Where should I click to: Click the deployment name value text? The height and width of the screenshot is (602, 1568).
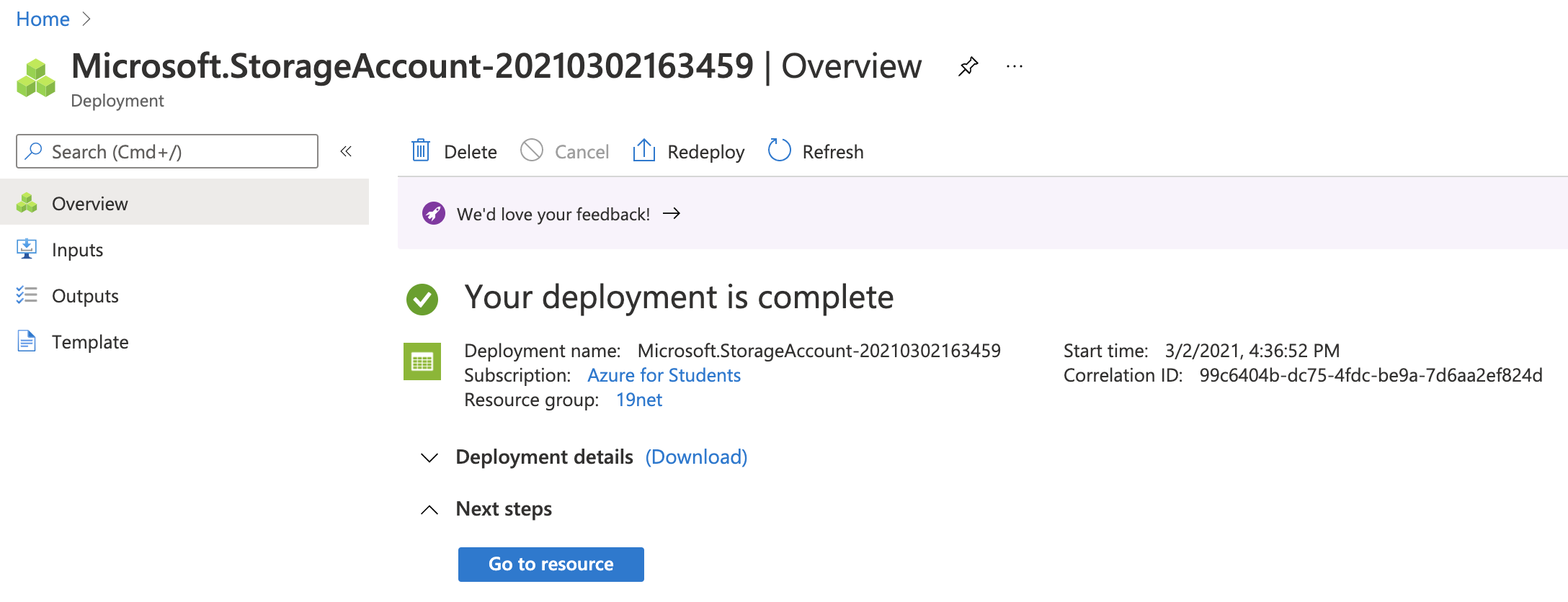[x=819, y=351]
